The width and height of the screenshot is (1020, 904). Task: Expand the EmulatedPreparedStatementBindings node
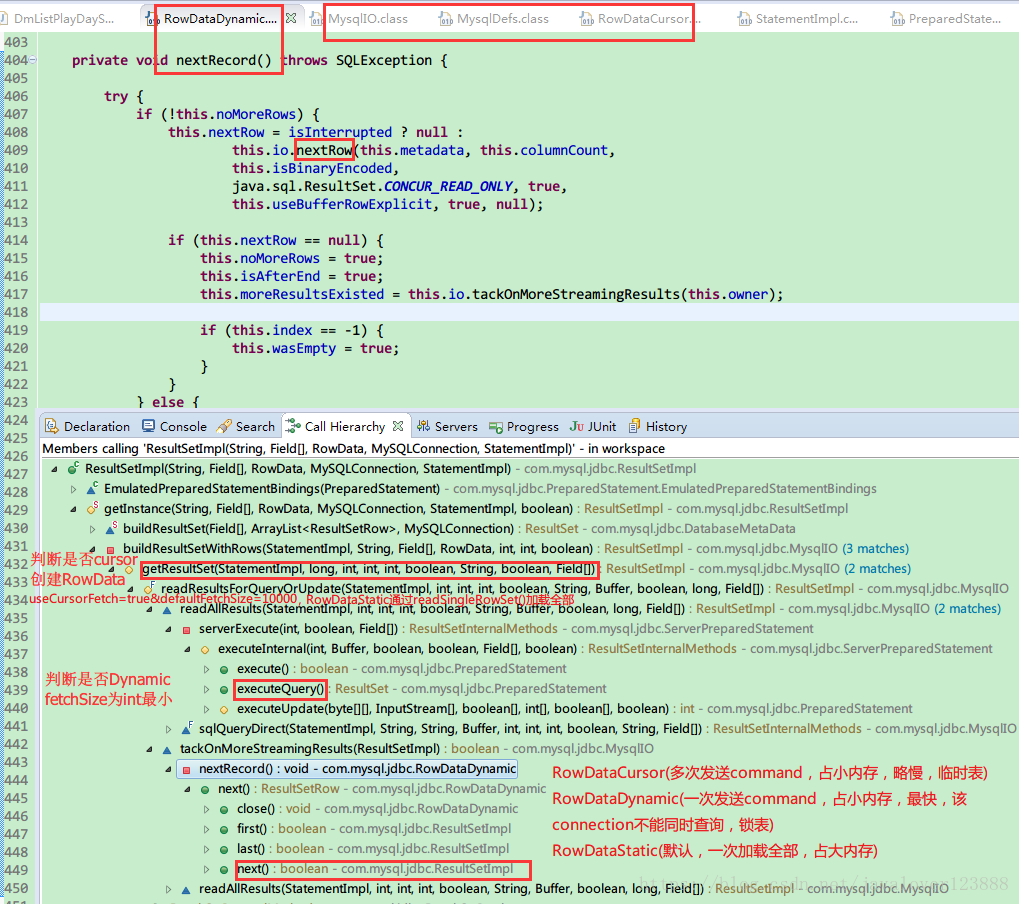tap(74, 489)
